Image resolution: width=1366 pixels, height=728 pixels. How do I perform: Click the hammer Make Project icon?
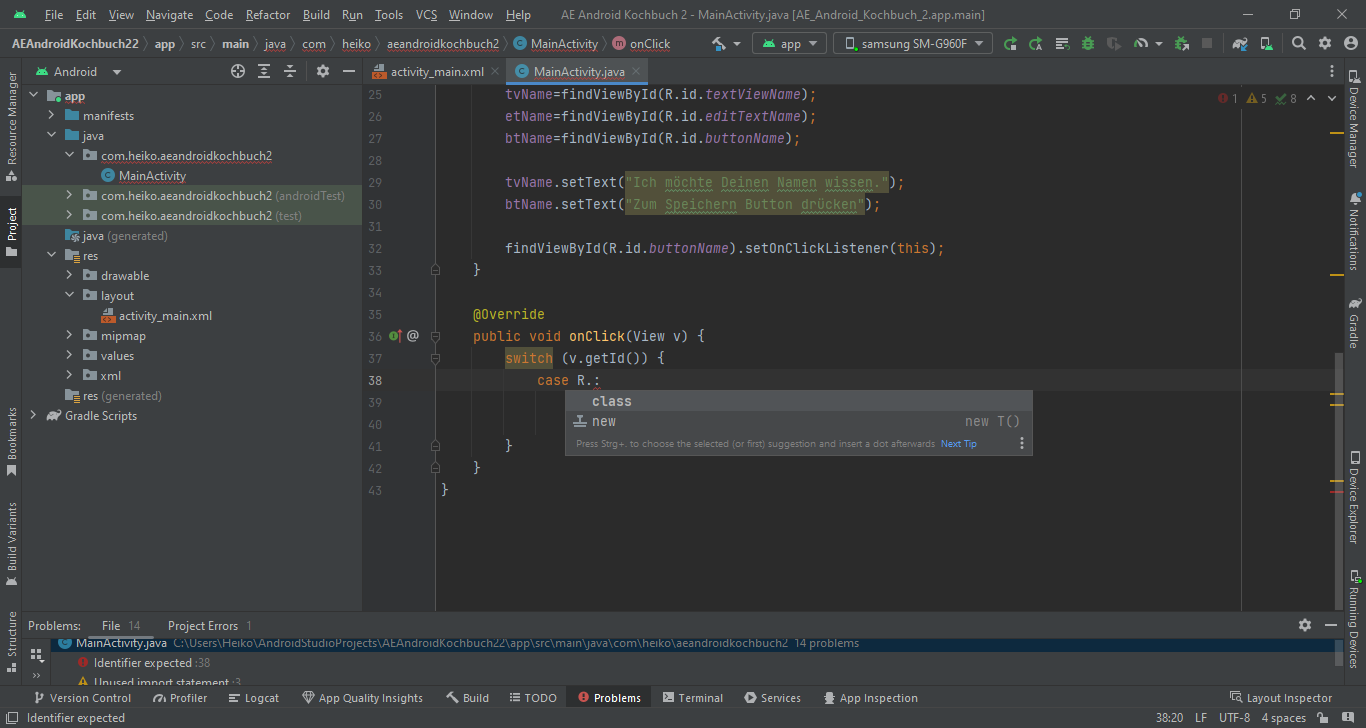coord(719,44)
